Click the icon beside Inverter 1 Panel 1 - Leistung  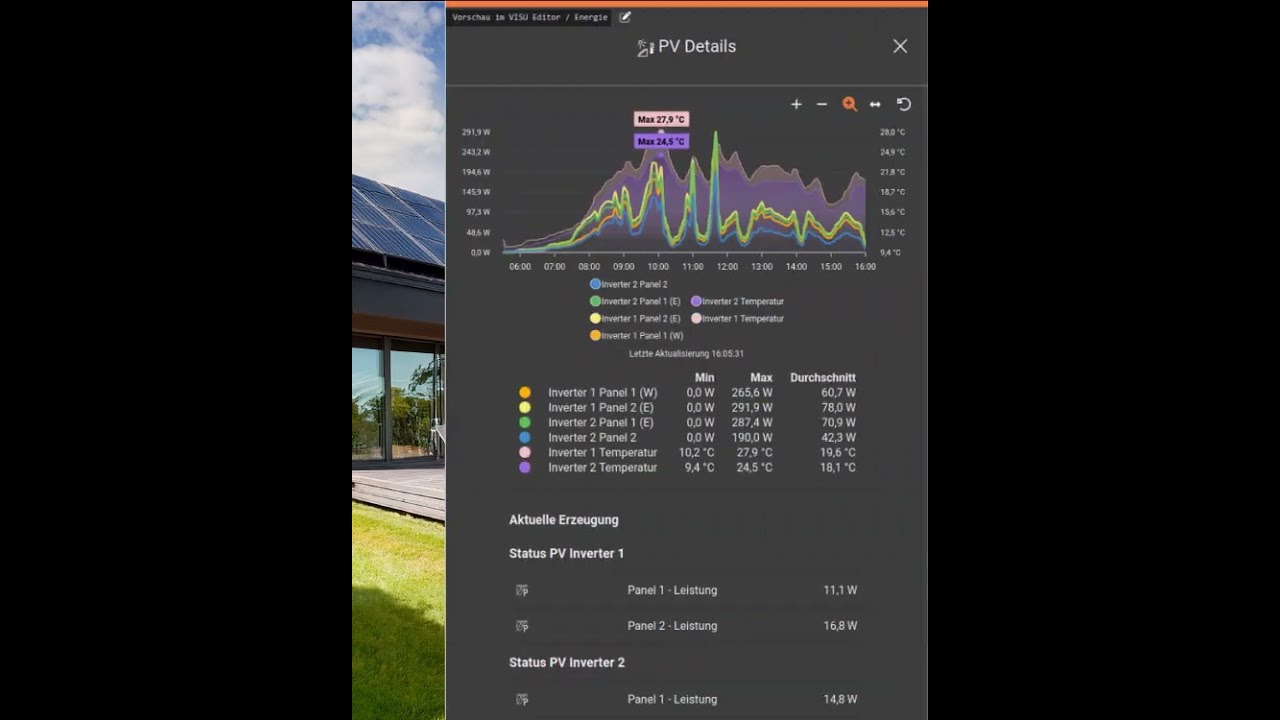point(522,590)
